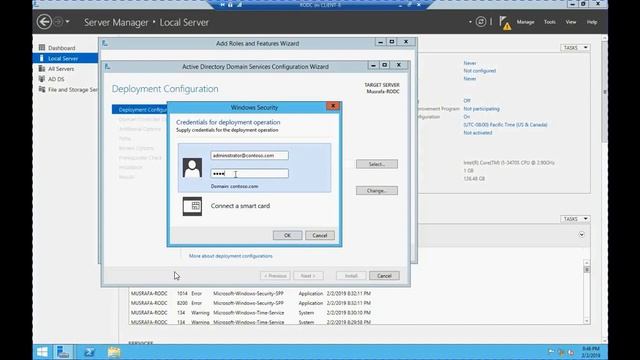Click the user account avatar tile

pos(192,168)
